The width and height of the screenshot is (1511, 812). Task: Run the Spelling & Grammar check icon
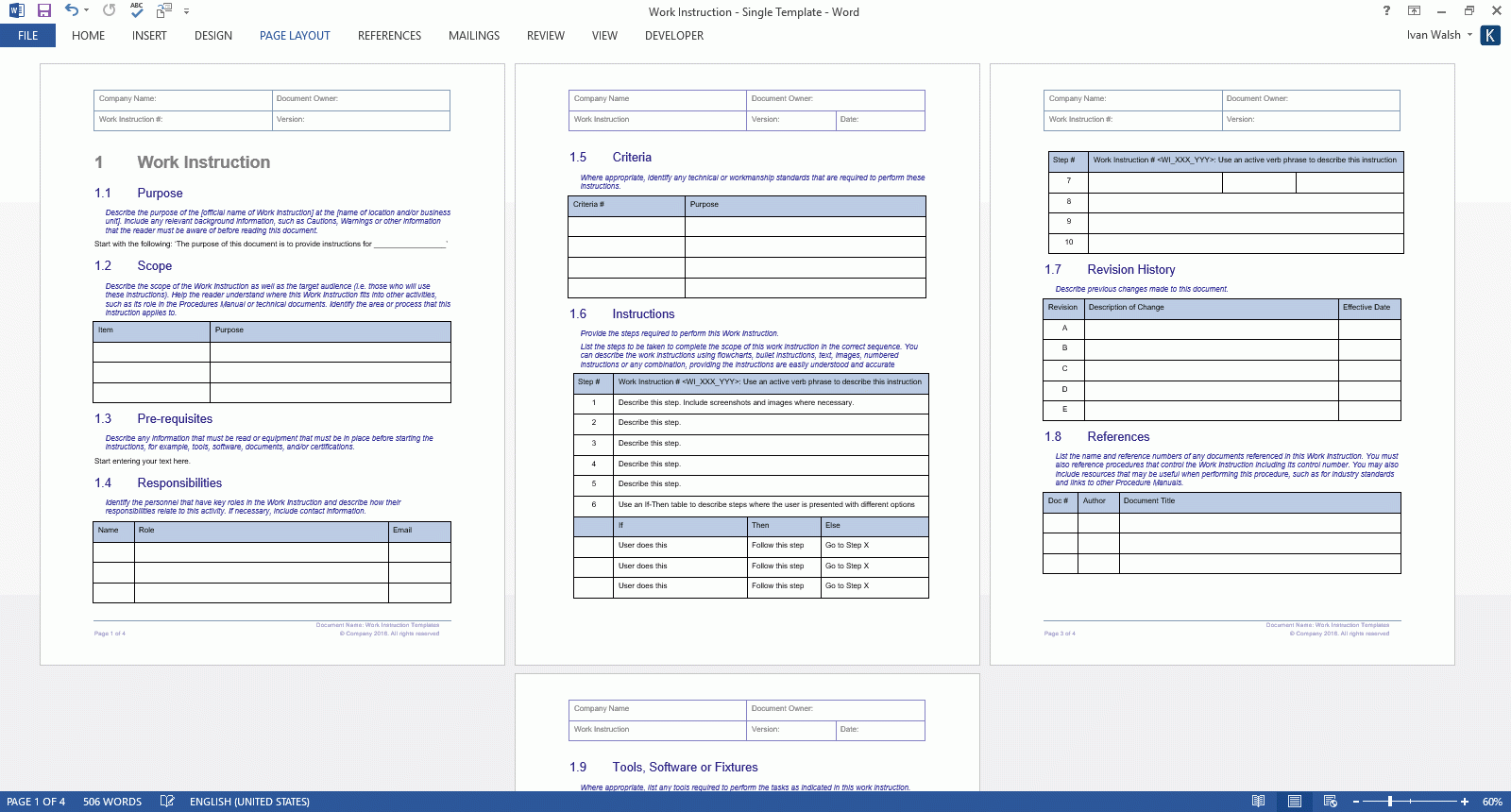[x=137, y=10]
